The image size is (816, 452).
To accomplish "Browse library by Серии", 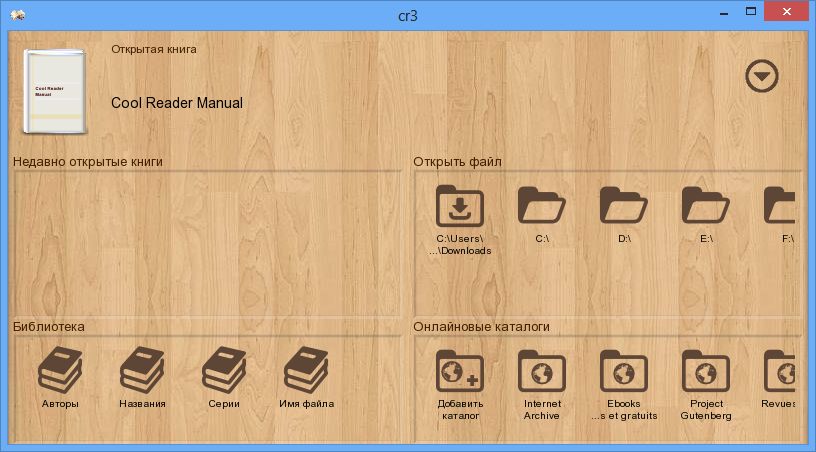I will tap(224, 370).
